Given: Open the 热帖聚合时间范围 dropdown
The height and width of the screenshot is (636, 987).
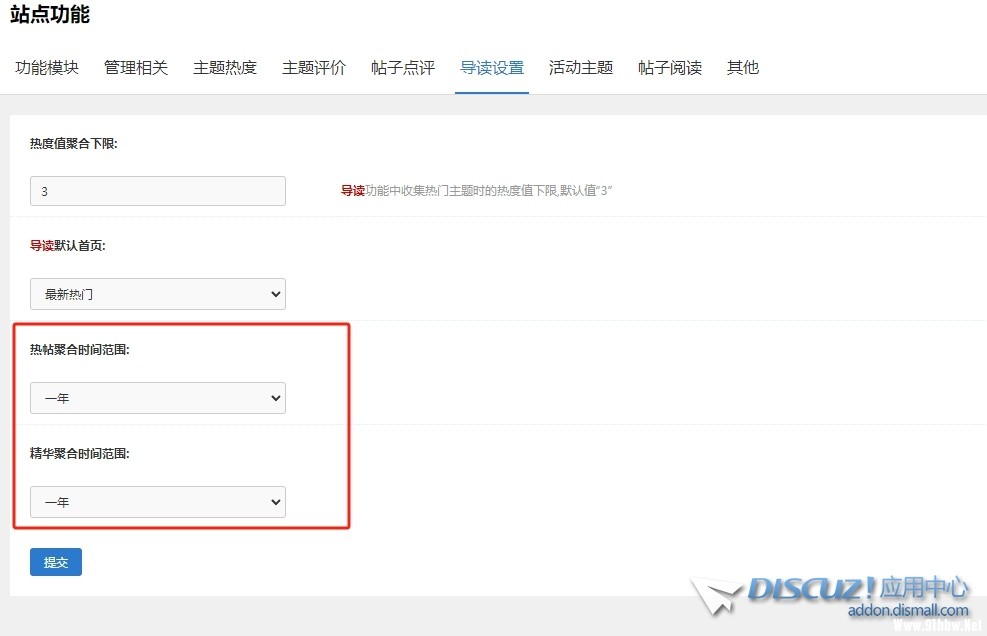Looking at the screenshot, I should click(158, 398).
